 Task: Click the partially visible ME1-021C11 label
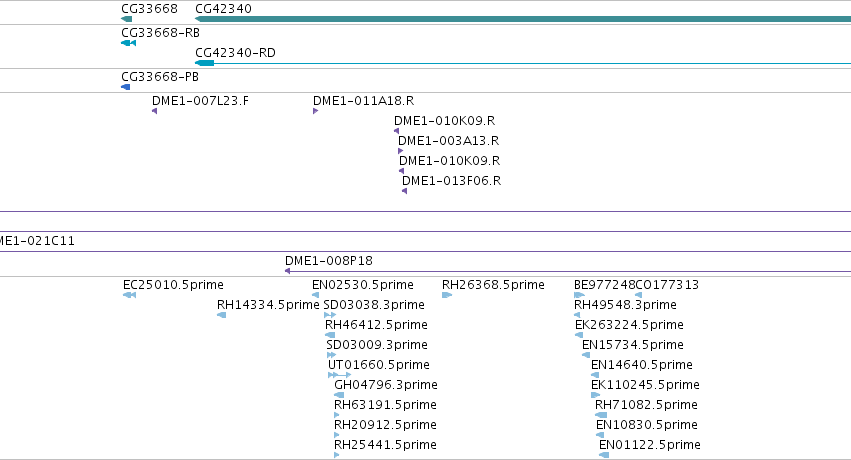(37, 241)
